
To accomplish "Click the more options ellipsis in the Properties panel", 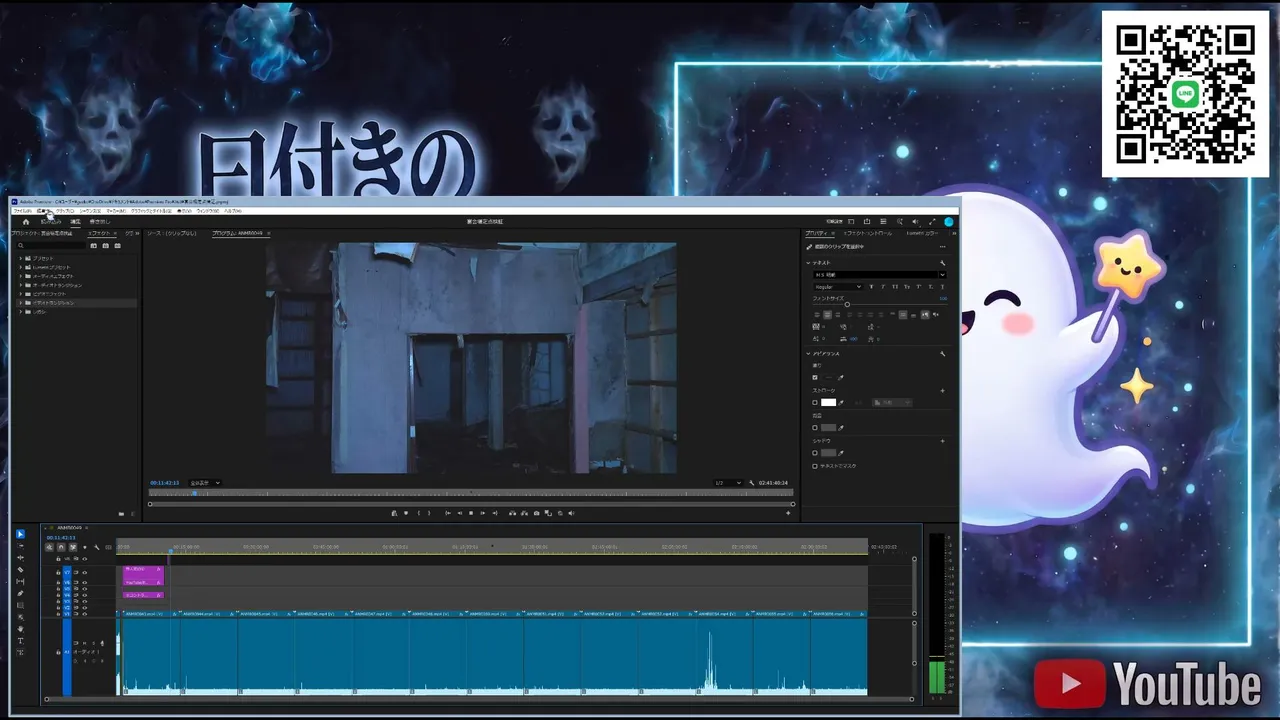I will coord(942,247).
